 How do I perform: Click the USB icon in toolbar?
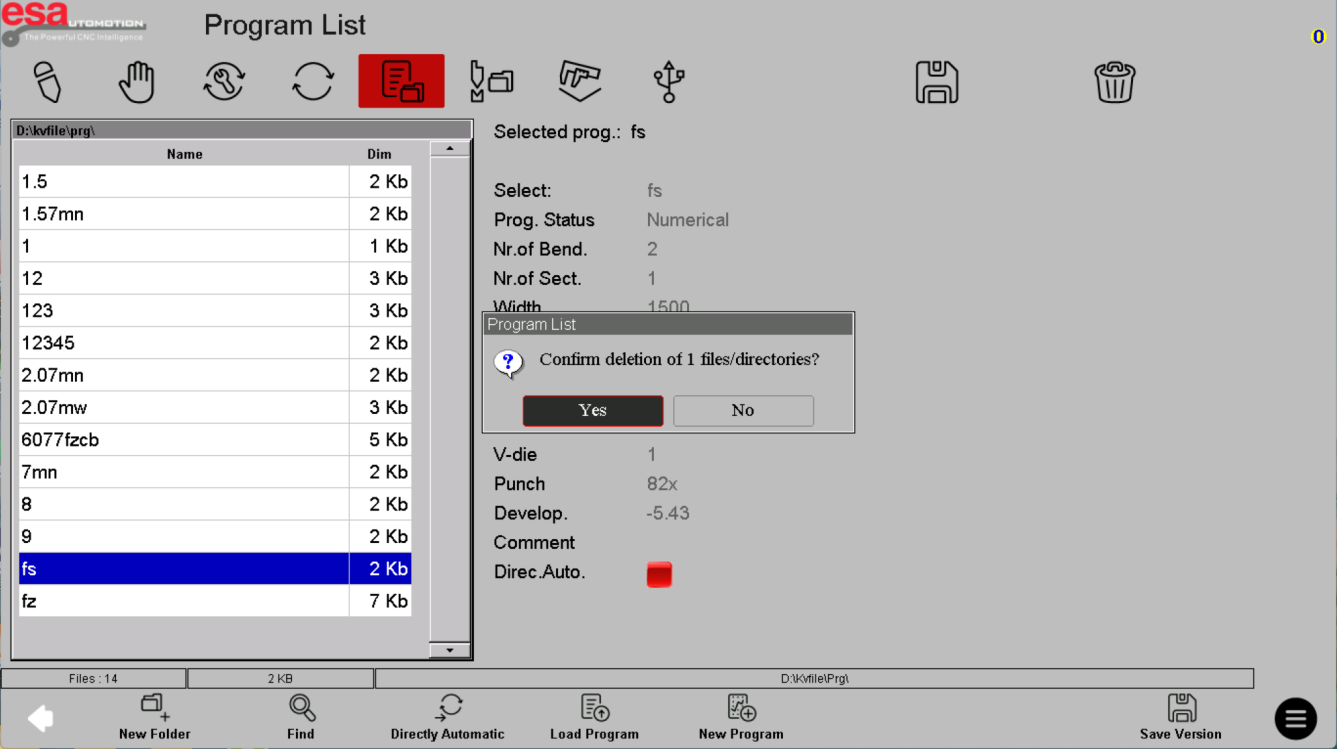pyautogui.click(x=668, y=82)
